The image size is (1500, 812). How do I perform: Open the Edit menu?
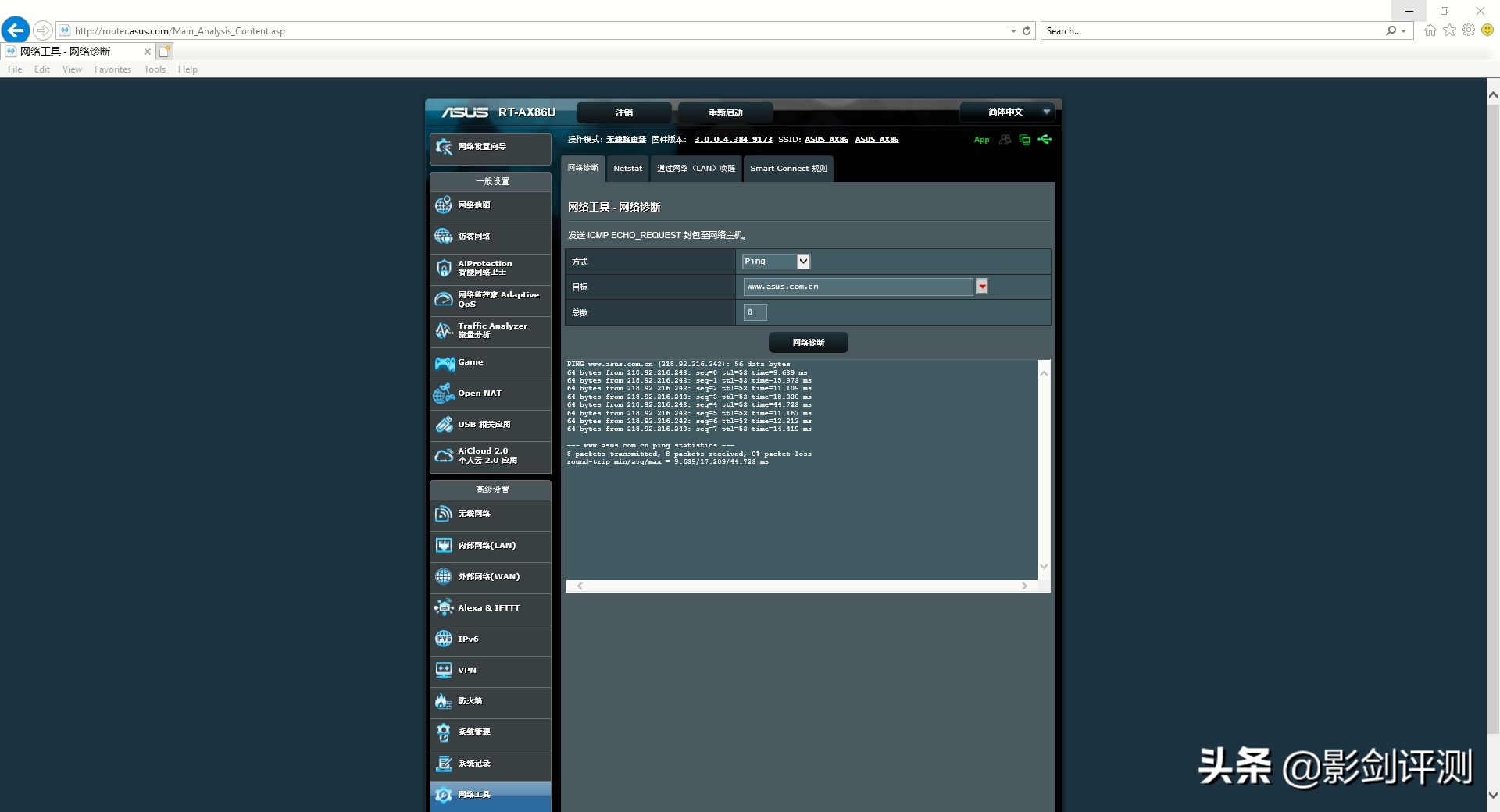coord(42,69)
